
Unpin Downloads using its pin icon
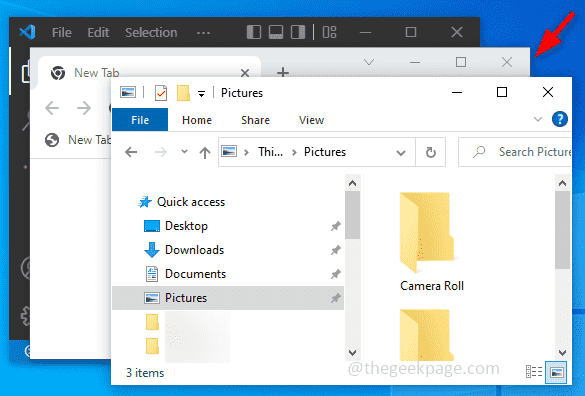point(335,250)
